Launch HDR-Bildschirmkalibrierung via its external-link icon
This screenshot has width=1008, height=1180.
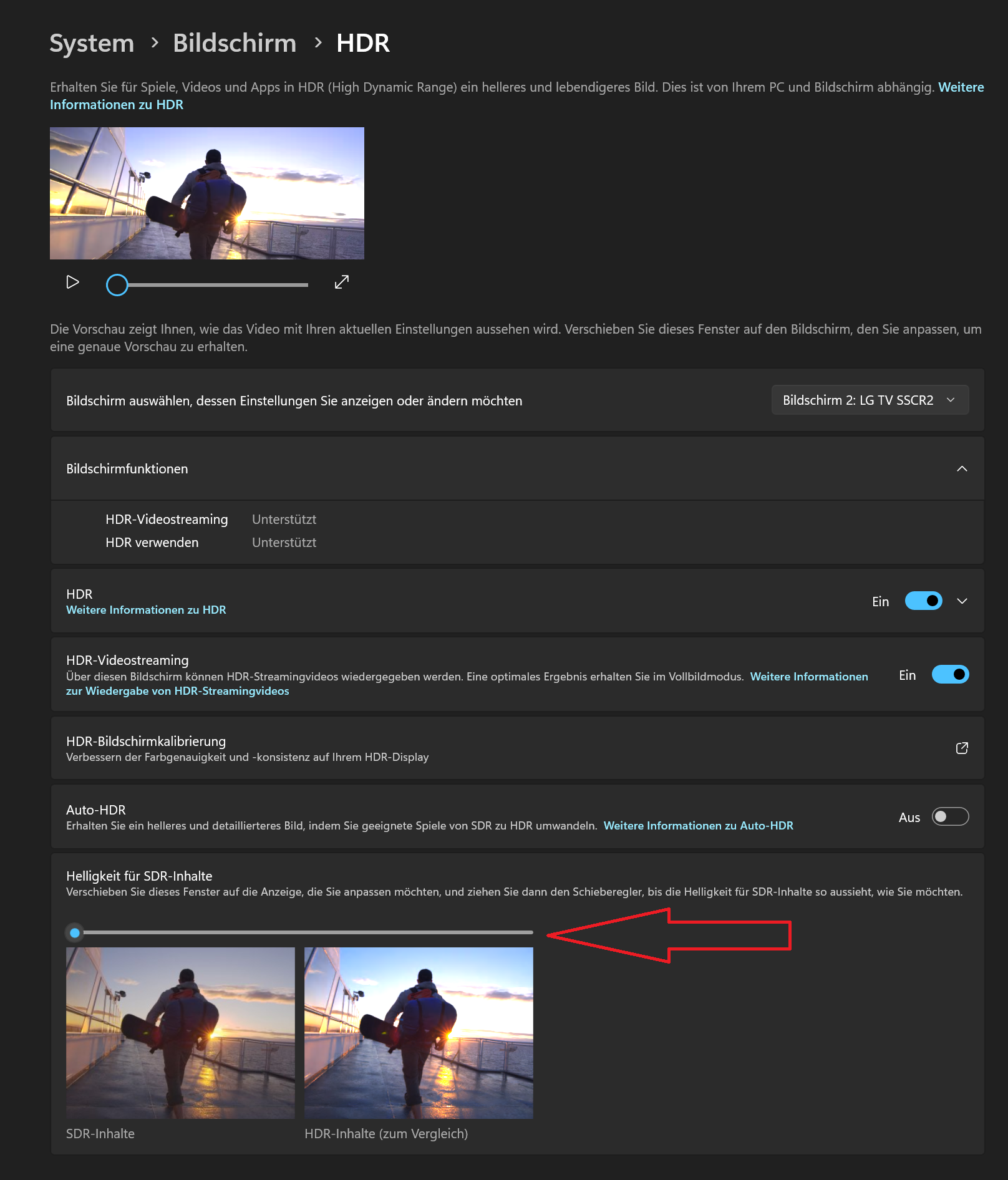(x=961, y=748)
